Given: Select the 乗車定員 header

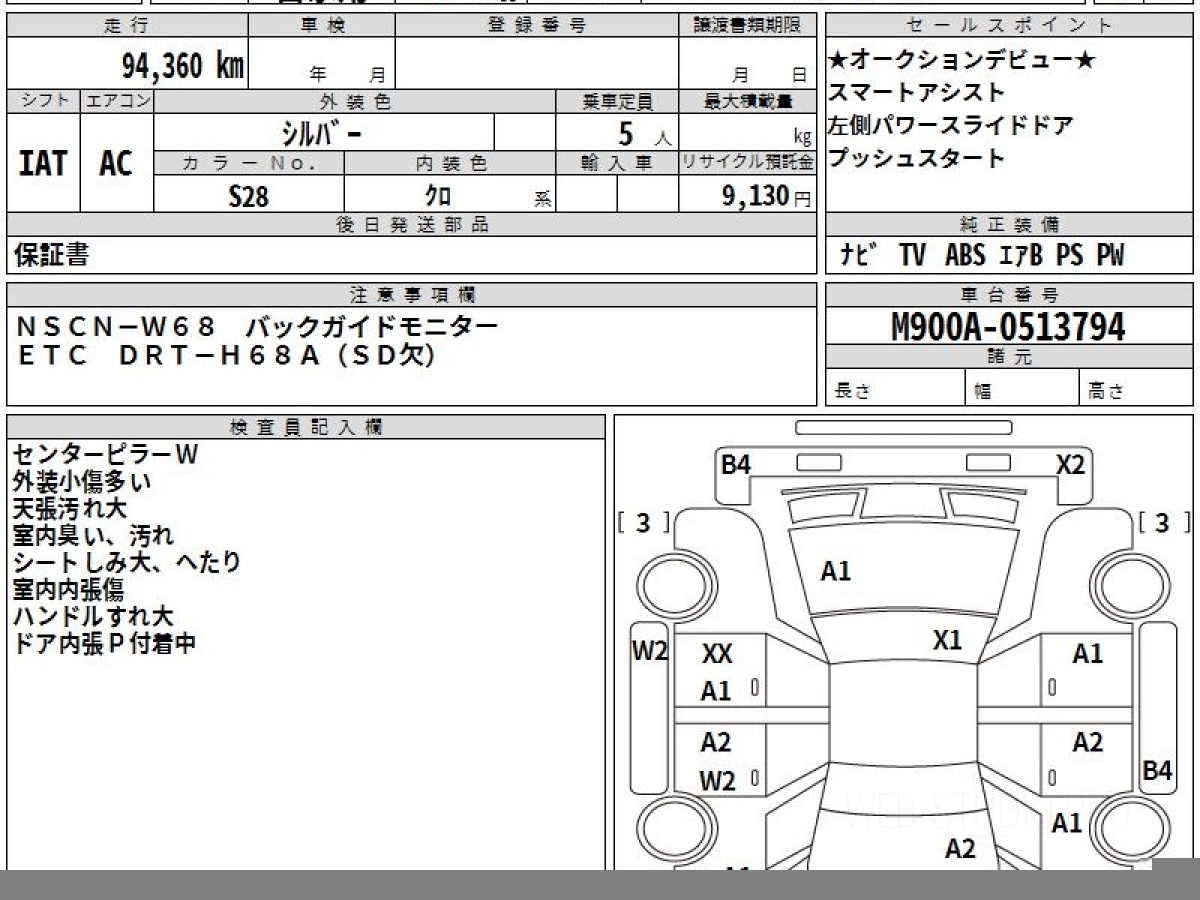Looking at the screenshot, I should tap(617, 101).
